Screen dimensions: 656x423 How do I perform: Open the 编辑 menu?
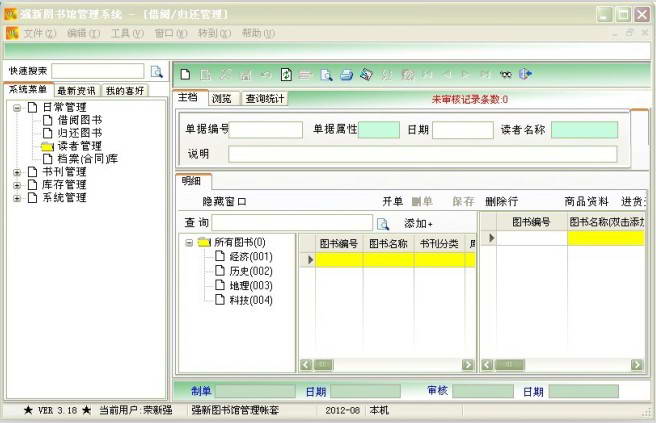[83, 33]
